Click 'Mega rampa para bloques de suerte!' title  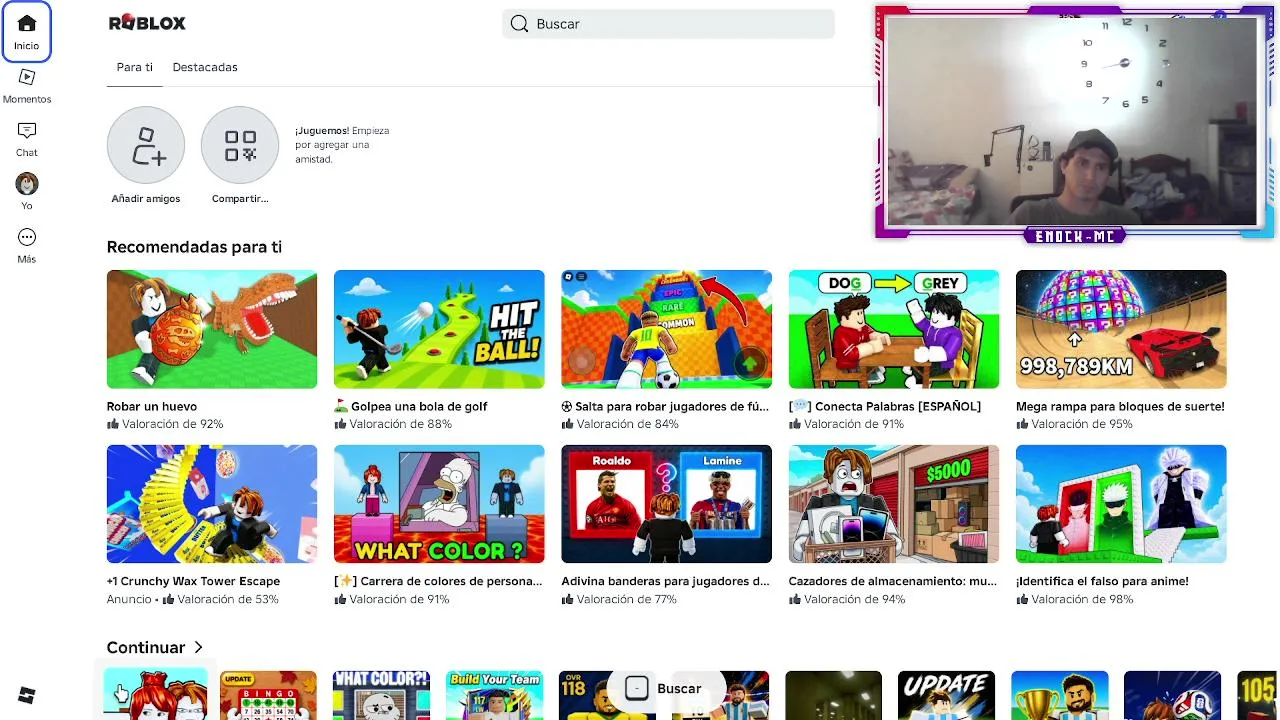click(x=1120, y=406)
